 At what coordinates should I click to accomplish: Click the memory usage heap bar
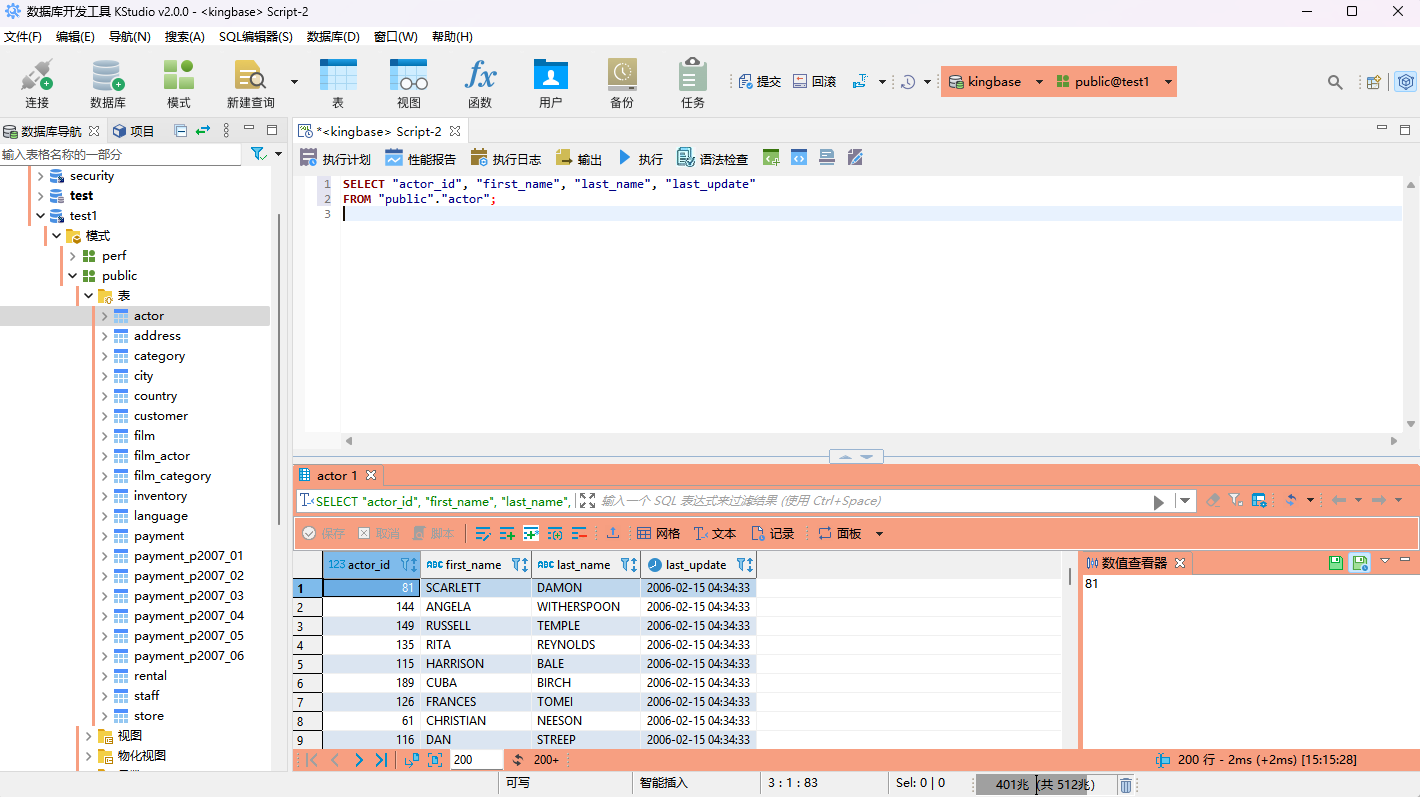[x=1045, y=785]
